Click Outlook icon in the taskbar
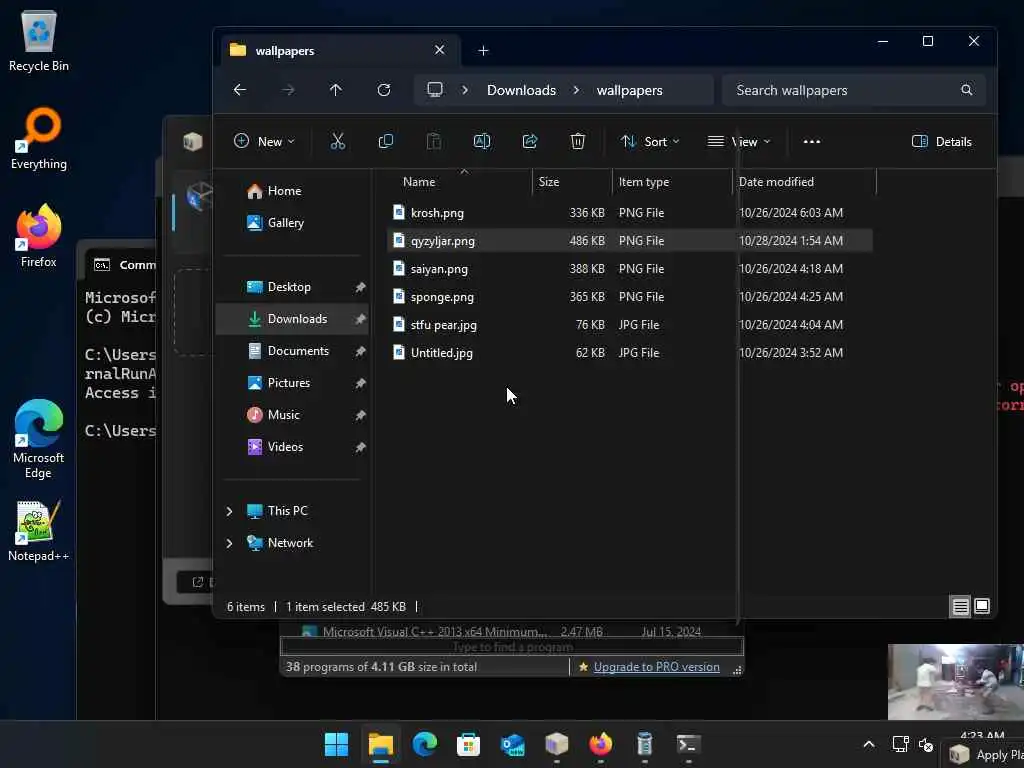Viewport: 1024px width, 768px height. point(513,744)
